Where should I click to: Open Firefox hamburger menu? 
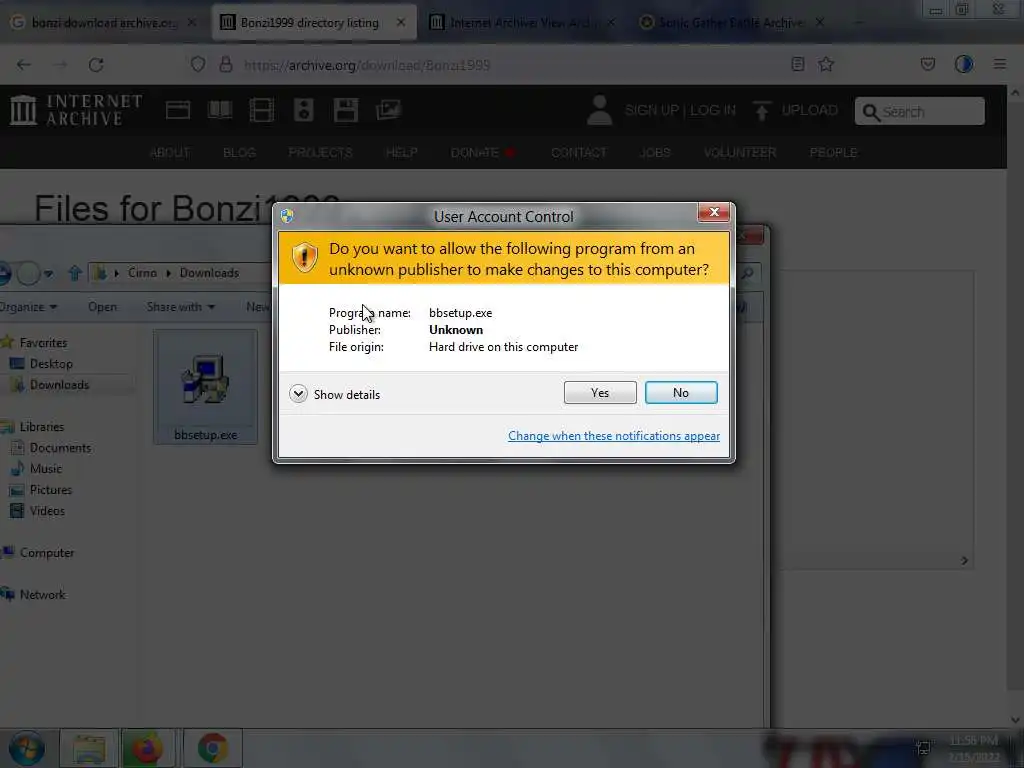(999, 64)
